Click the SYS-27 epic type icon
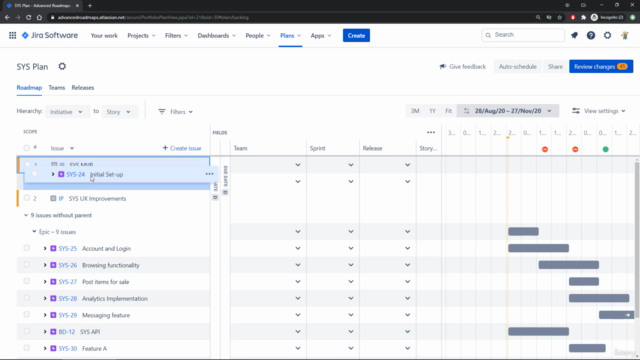This screenshot has width=640, height=360. (x=53, y=282)
